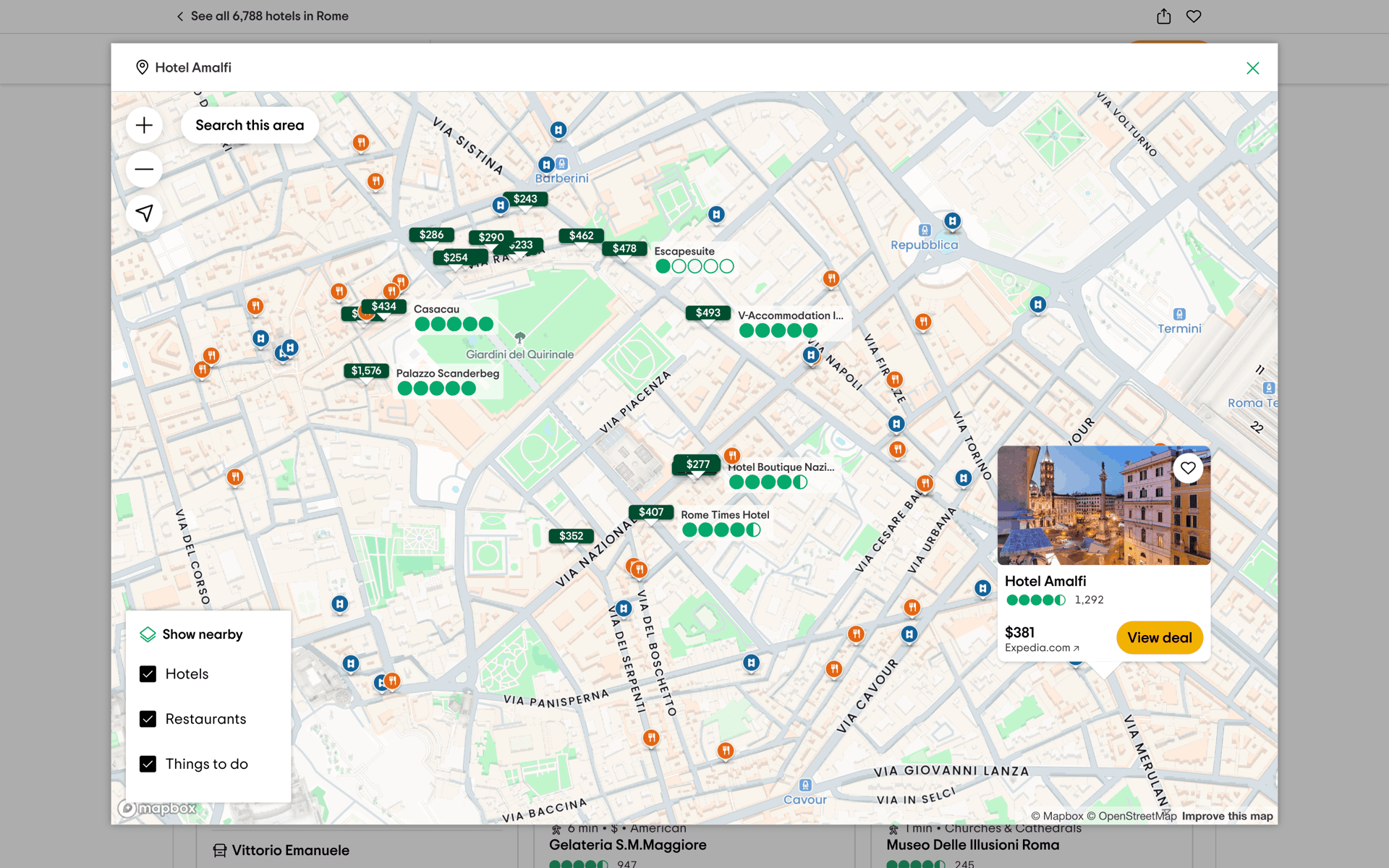This screenshot has width=1389, height=868.
Task: Click attraction pin on Via Torino
Action: tap(963, 478)
